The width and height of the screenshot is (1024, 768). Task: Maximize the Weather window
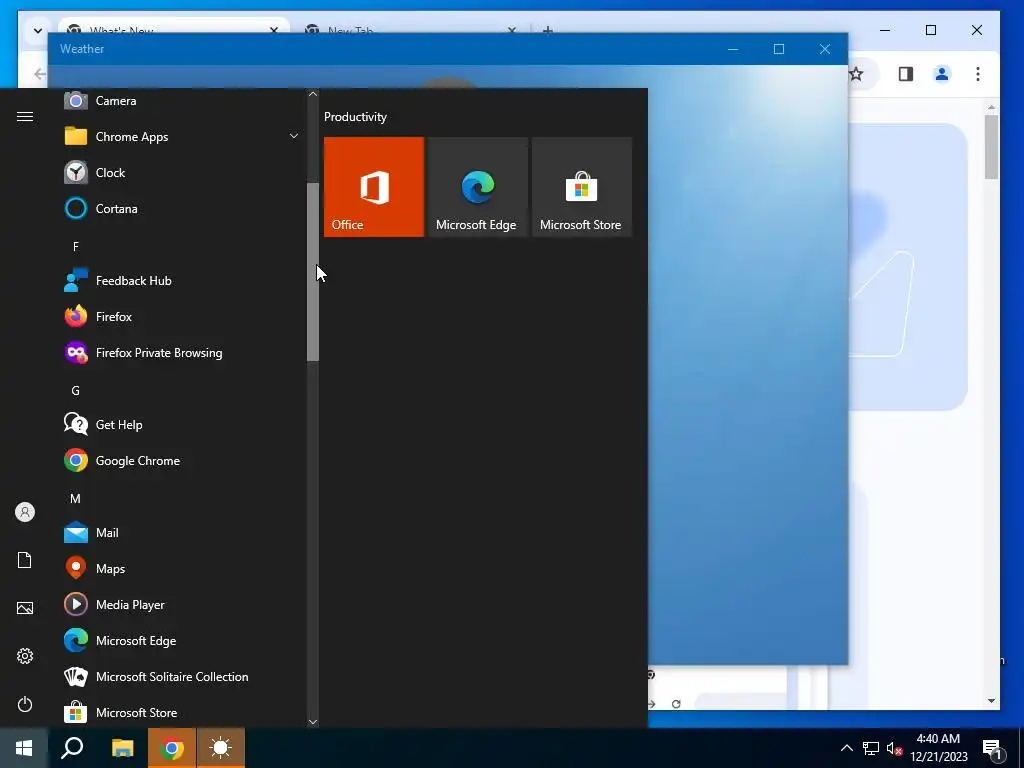pos(778,49)
